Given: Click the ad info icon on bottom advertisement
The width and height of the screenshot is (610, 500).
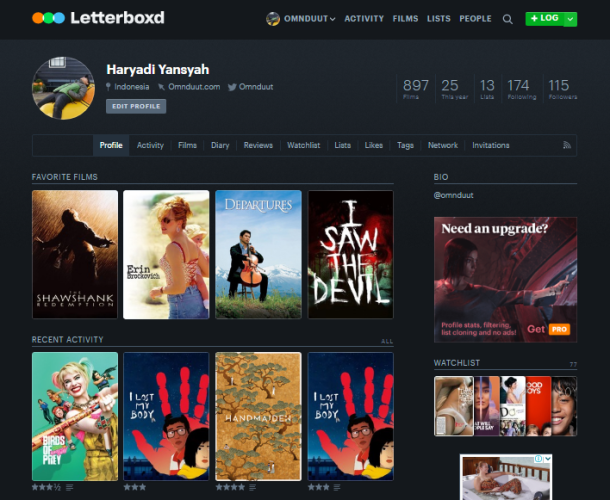Looking at the screenshot, I should [538, 460].
